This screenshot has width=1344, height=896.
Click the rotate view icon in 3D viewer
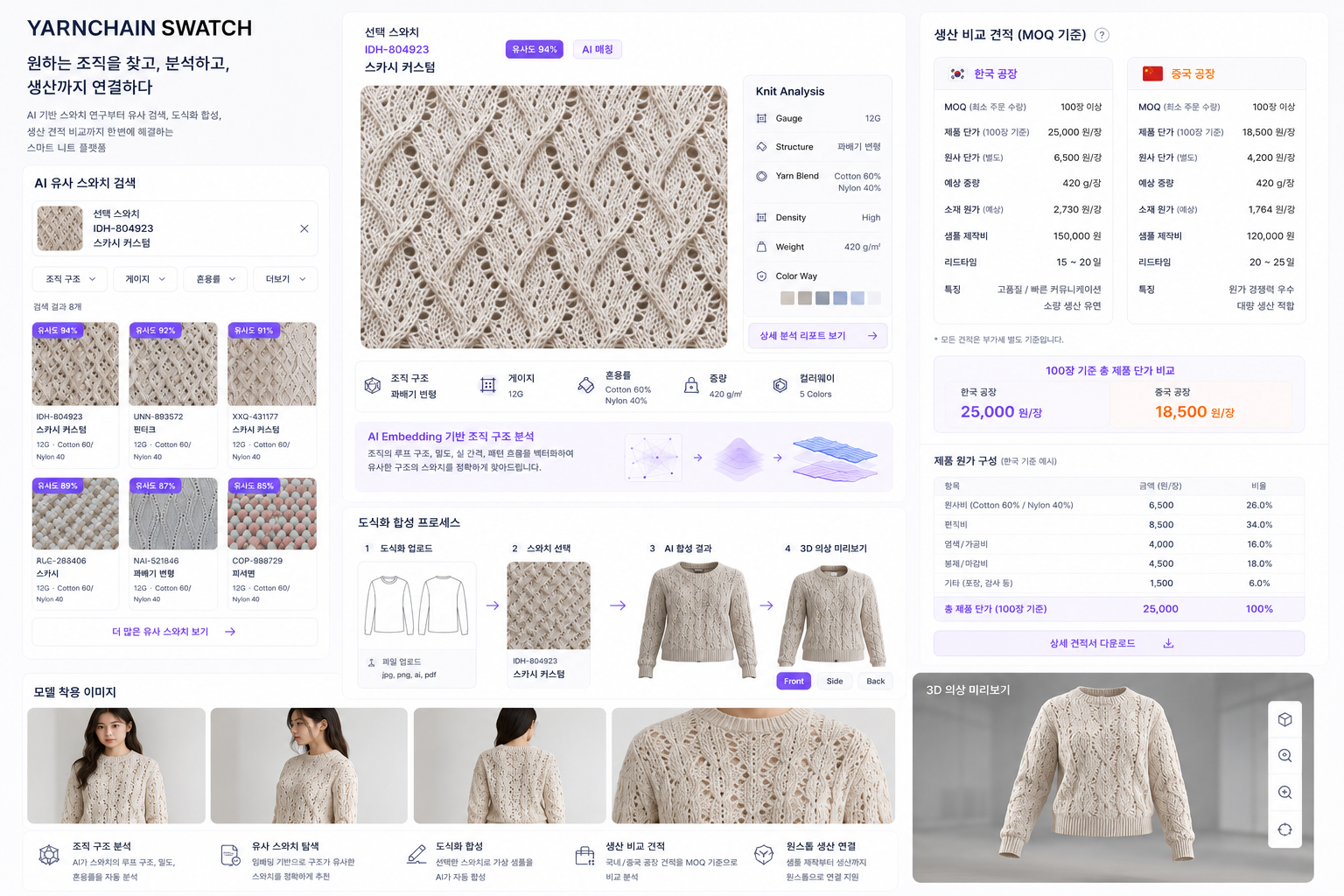(x=1284, y=829)
